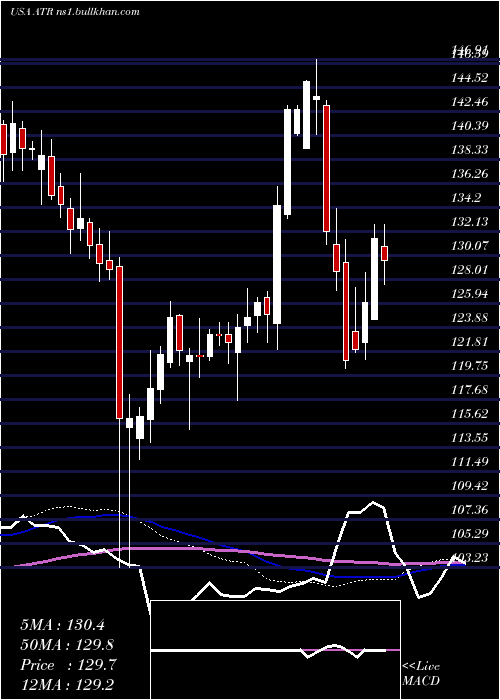The width and height of the screenshot is (500, 700).
Task: Click the 103.23 price label
Action: pyautogui.click(x=470, y=558)
